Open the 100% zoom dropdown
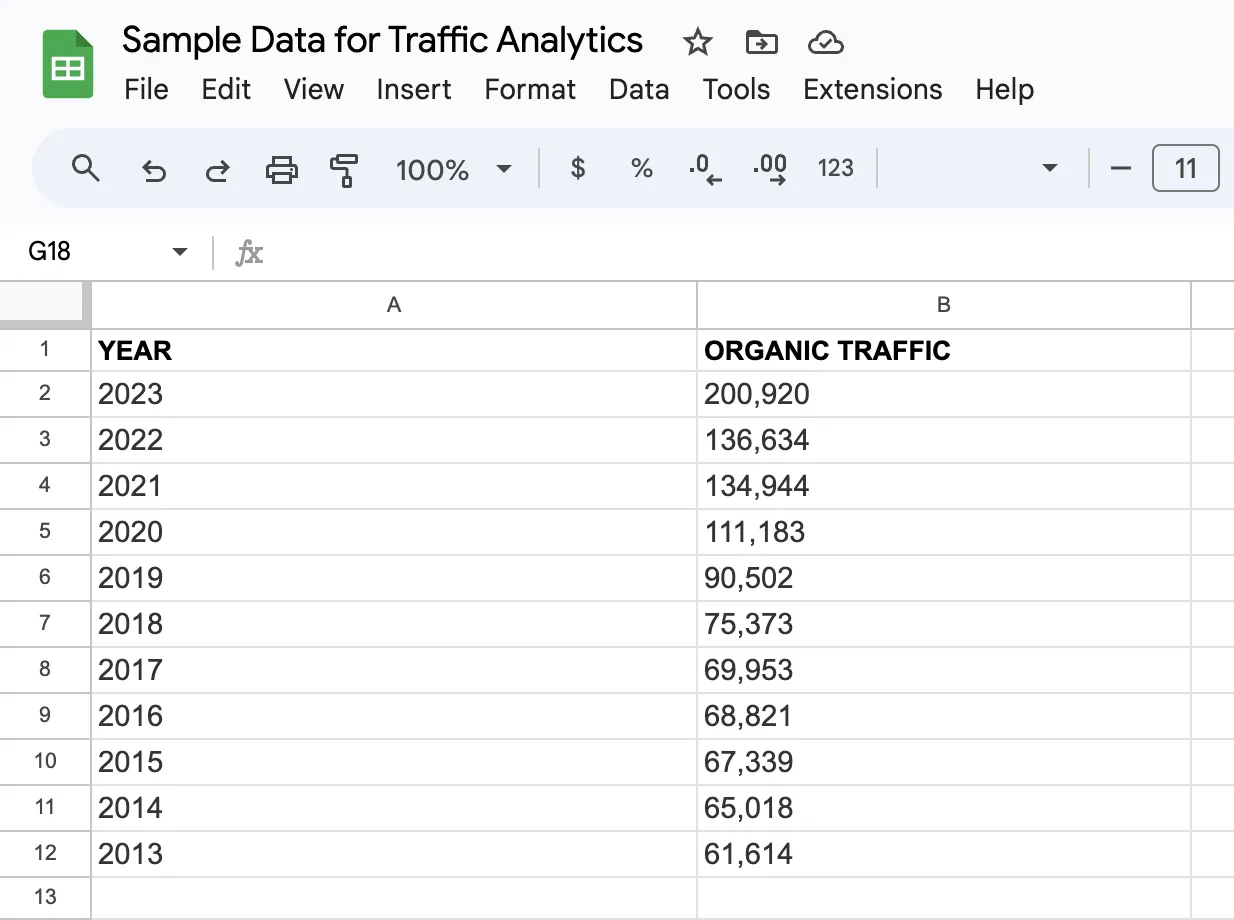The height and width of the screenshot is (920, 1234). (453, 169)
